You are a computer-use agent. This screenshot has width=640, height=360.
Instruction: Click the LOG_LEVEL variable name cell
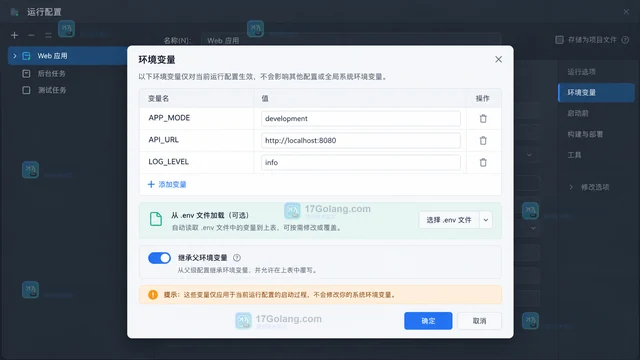(x=197, y=162)
